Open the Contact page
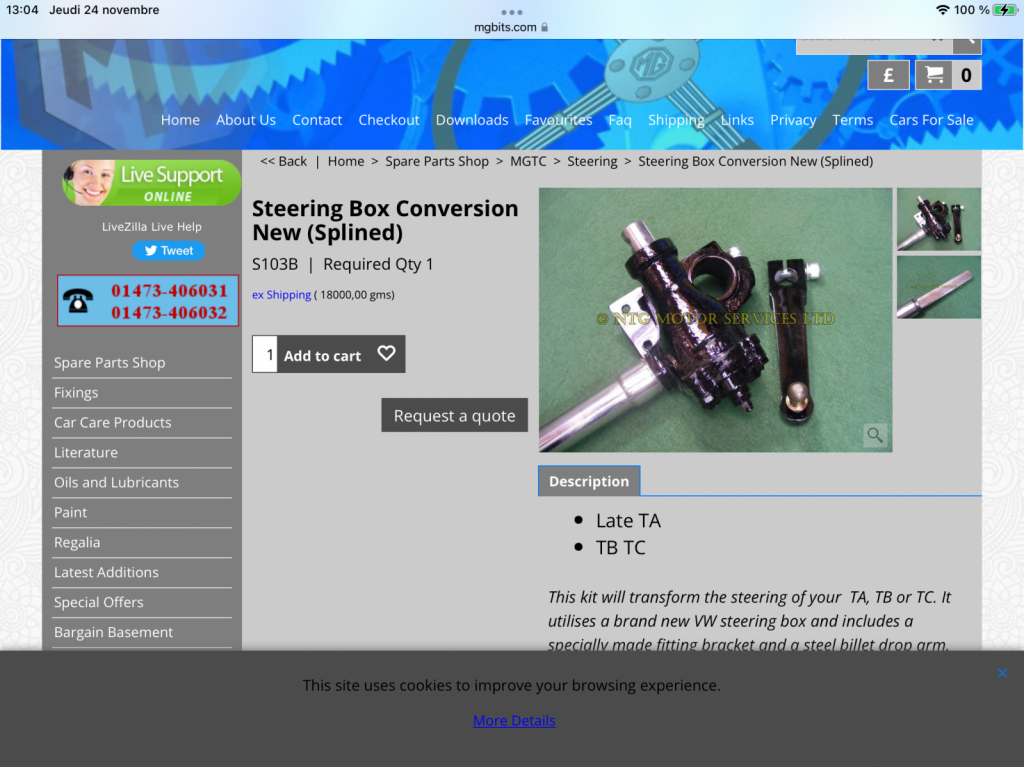The width and height of the screenshot is (1024, 767). (x=317, y=120)
